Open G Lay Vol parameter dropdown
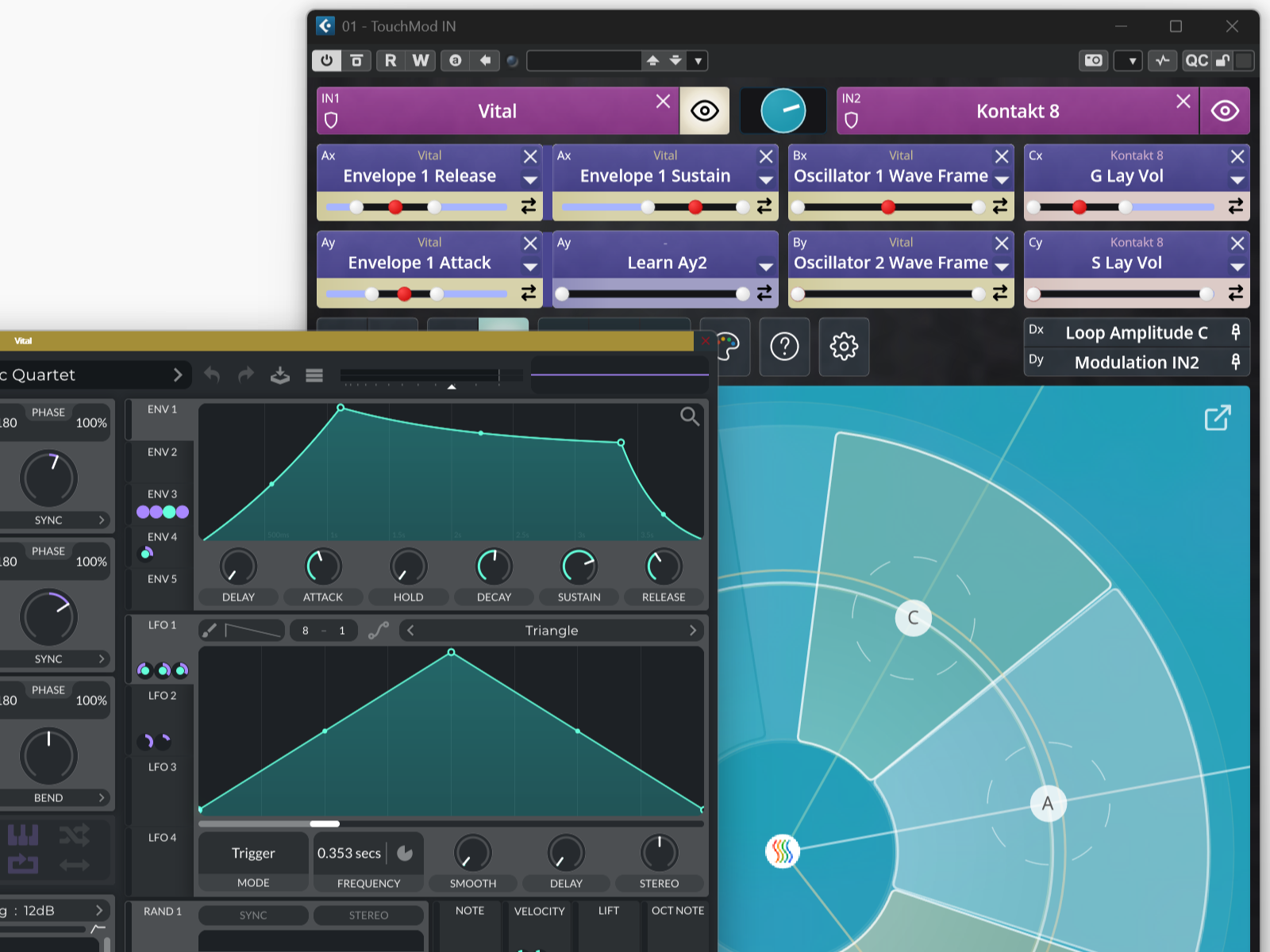The image size is (1270, 952). coord(1237,180)
